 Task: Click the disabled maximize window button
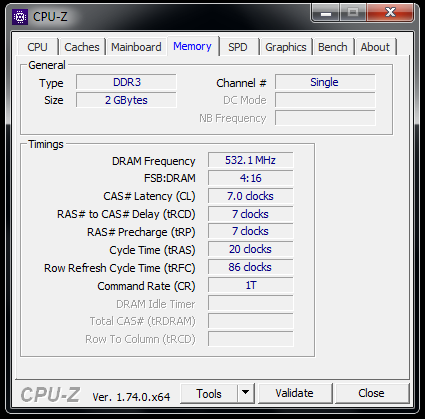click(353, 13)
